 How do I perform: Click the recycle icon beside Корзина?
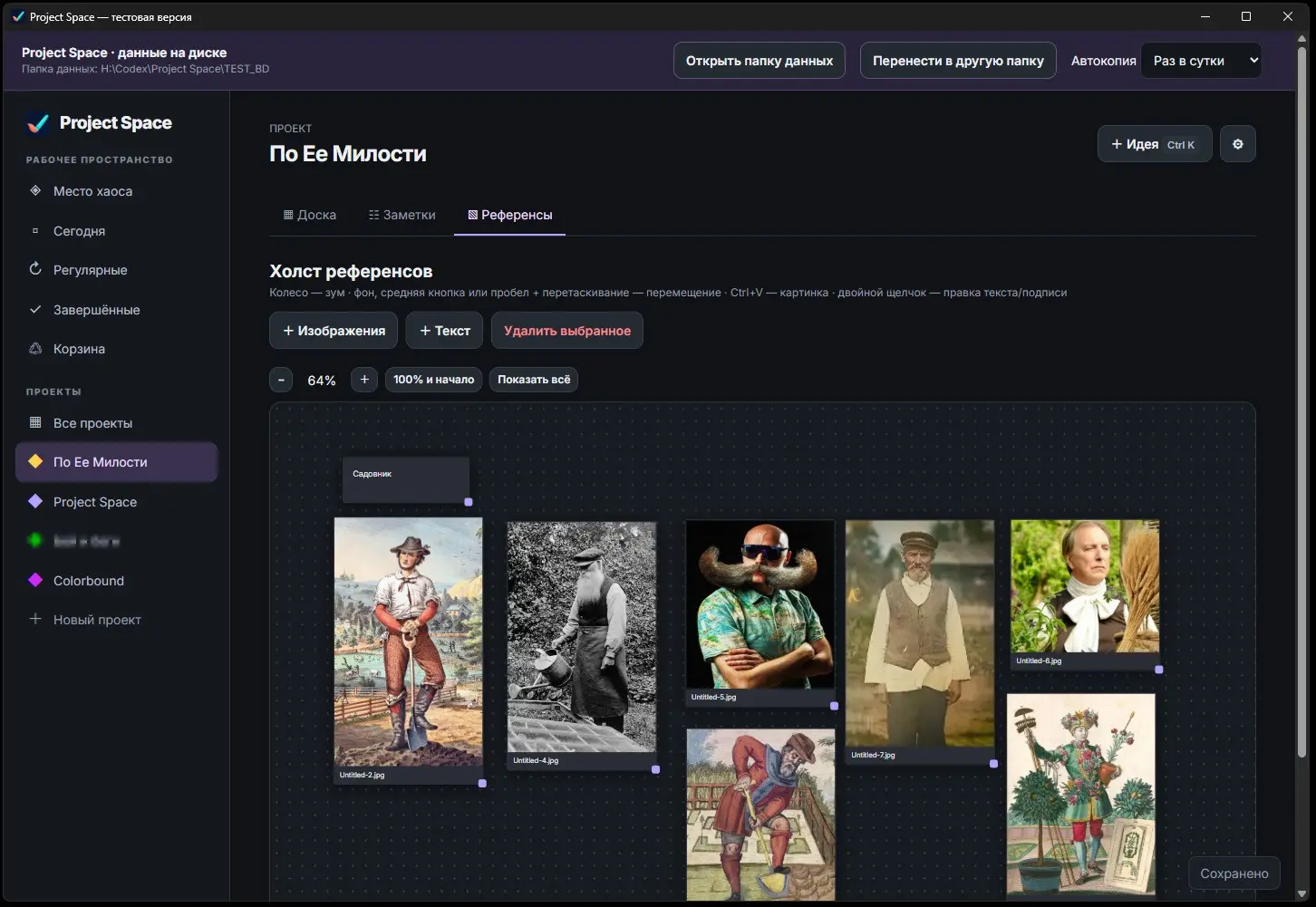click(35, 348)
